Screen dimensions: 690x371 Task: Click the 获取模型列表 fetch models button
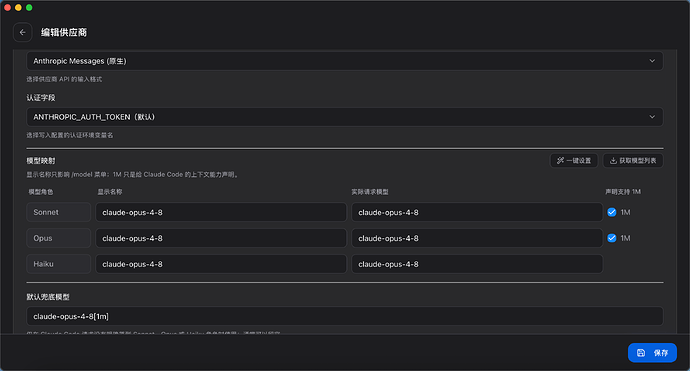[633, 161]
